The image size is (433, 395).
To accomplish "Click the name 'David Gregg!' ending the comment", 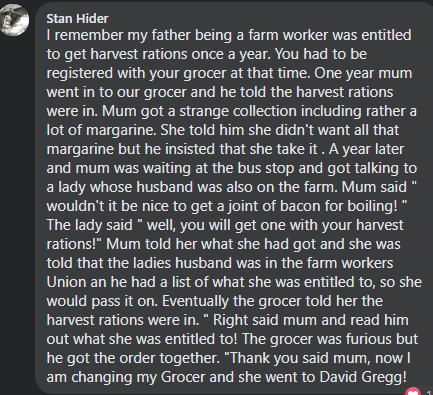I will pyautogui.click(x=363, y=377).
